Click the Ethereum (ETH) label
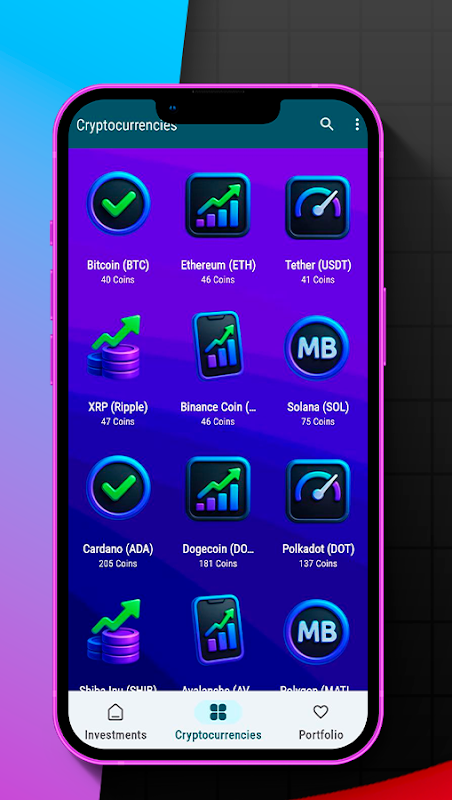The height and width of the screenshot is (800, 452). tap(218, 265)
